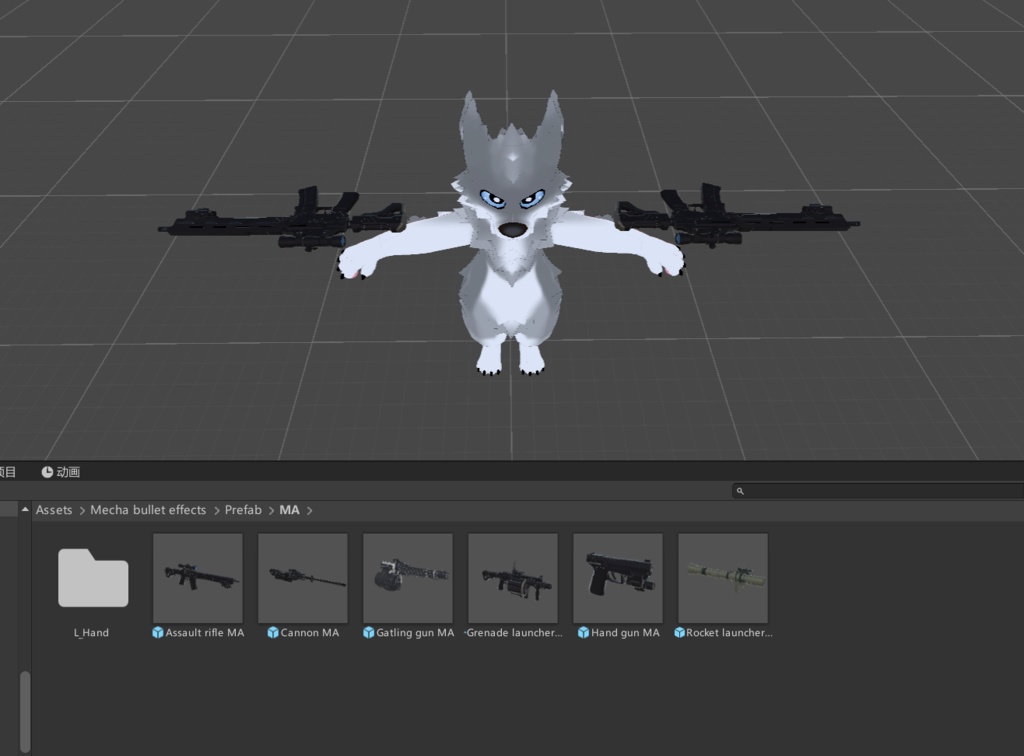Expand the chevron after Prefab in breadcrumb
Viewport: 1024px width, 756px height.
point(271,511)
